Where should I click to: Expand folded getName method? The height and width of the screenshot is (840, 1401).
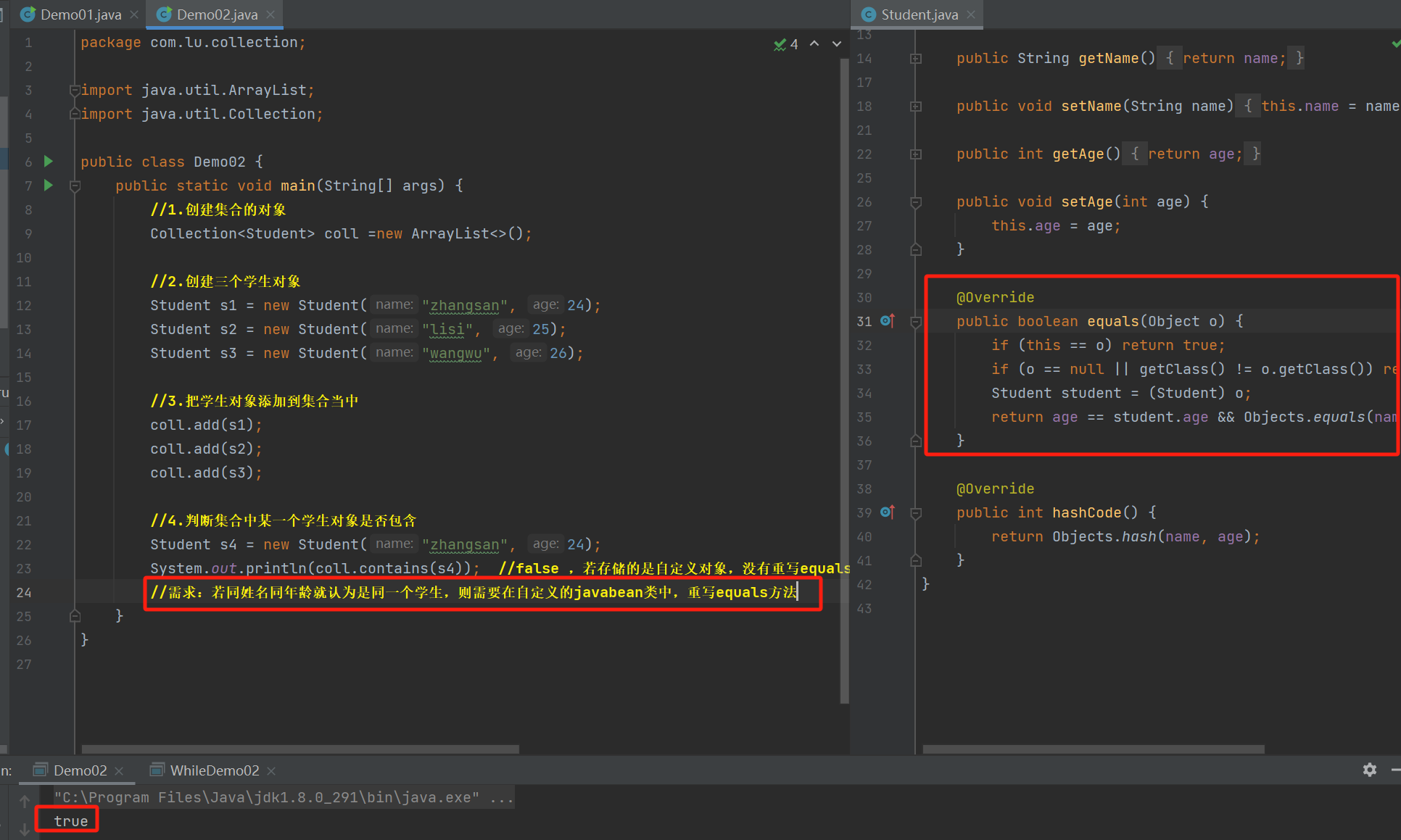point(916,58)
